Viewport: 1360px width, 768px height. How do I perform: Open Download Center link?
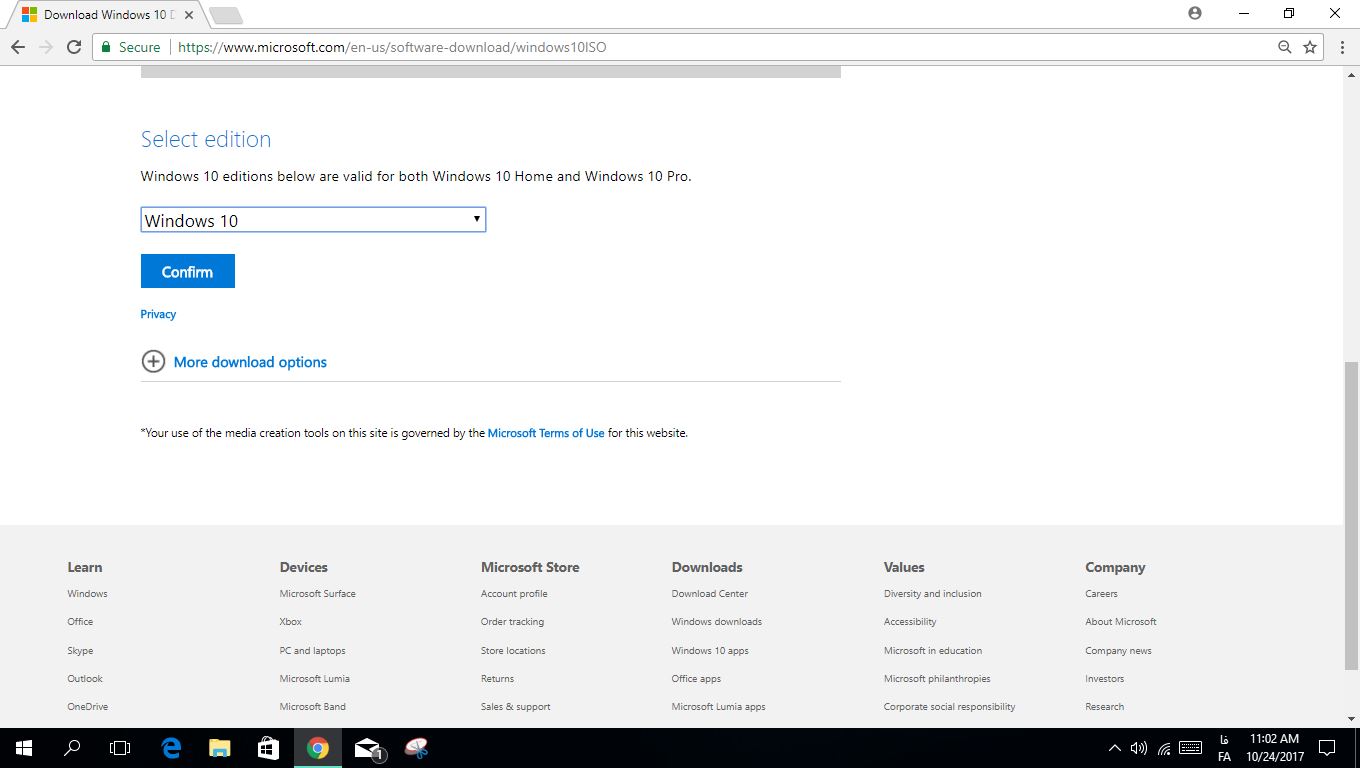pyautogui.click(x=709, y=594)
